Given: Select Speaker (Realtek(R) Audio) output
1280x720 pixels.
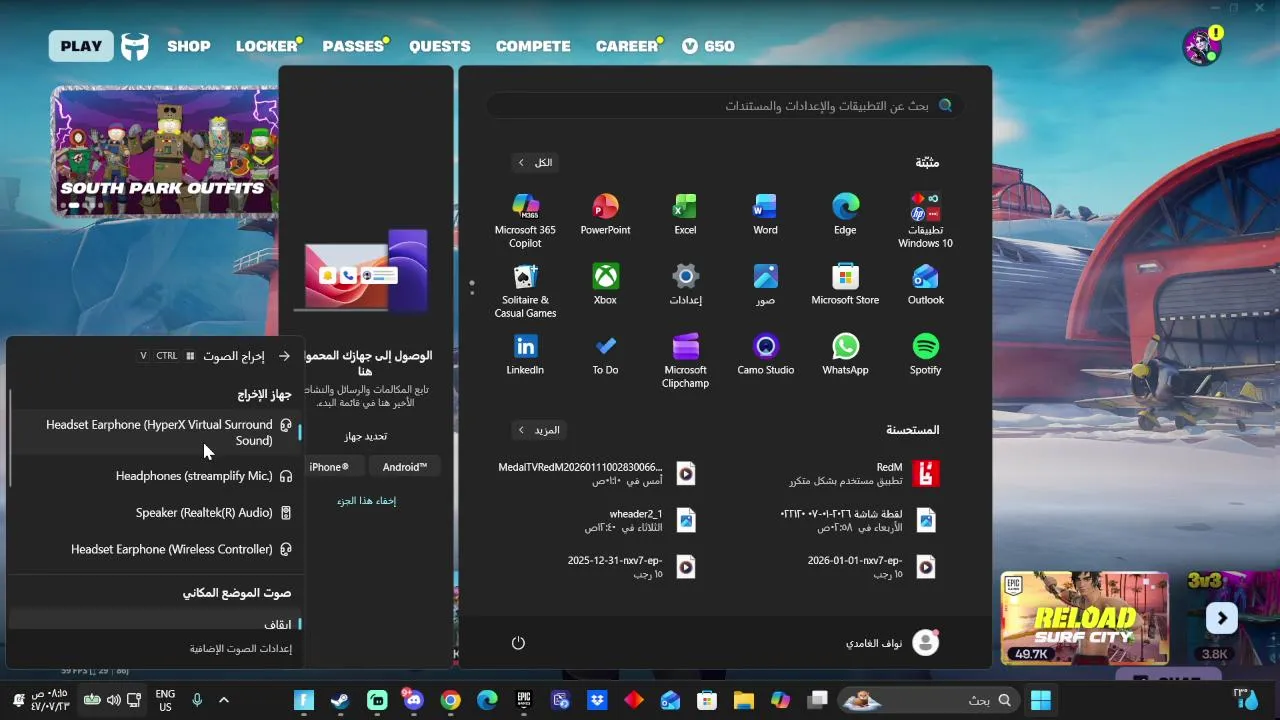Looking at the screenshot, I should click(156, 513).
